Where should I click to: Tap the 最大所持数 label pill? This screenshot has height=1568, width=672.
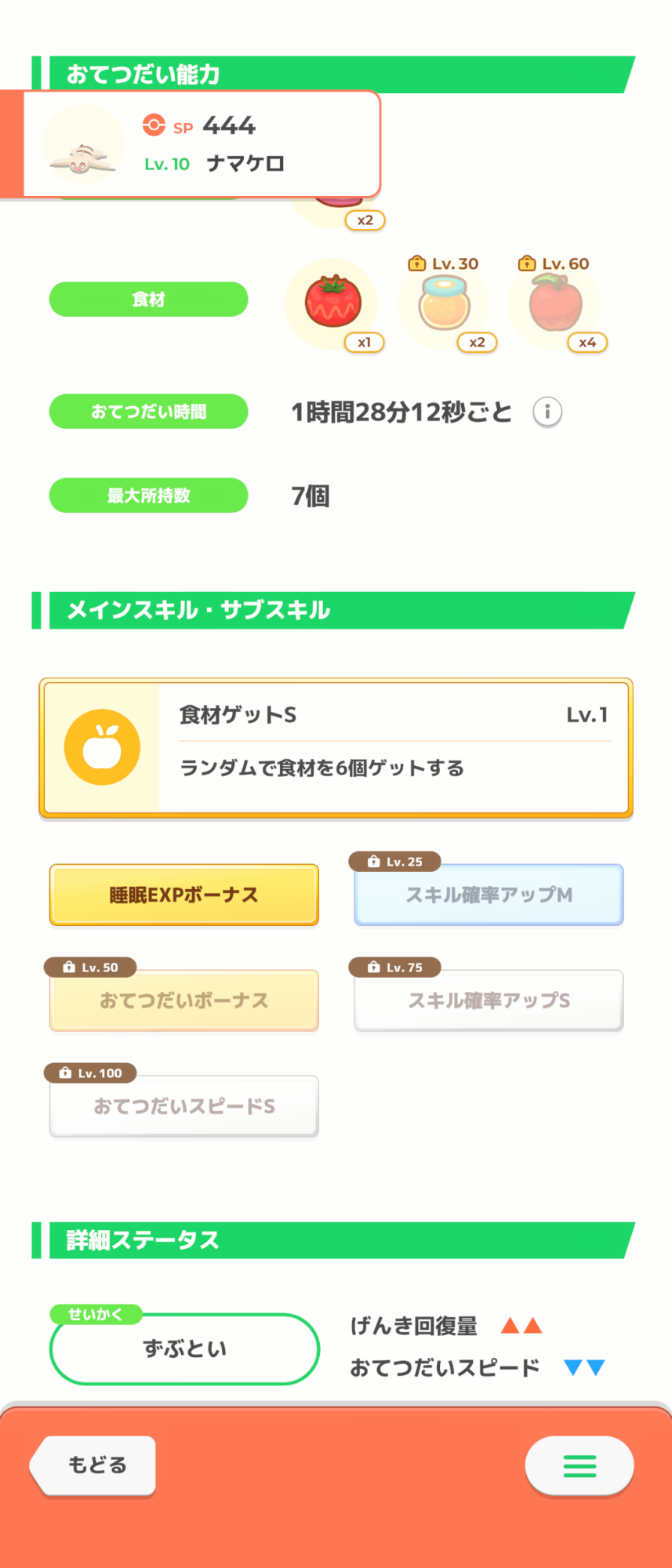click(149, 495)
